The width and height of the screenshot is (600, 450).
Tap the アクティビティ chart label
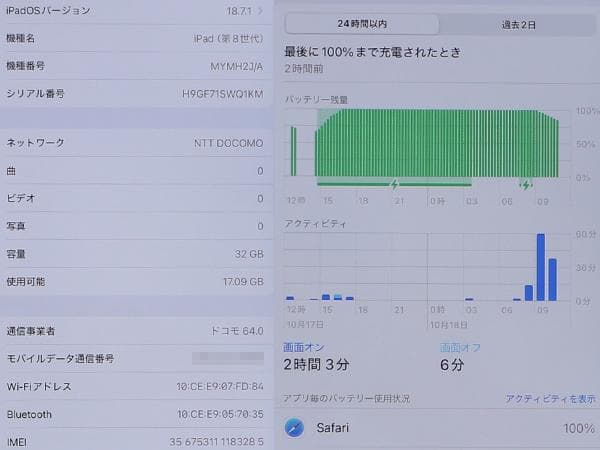[315, 224]
